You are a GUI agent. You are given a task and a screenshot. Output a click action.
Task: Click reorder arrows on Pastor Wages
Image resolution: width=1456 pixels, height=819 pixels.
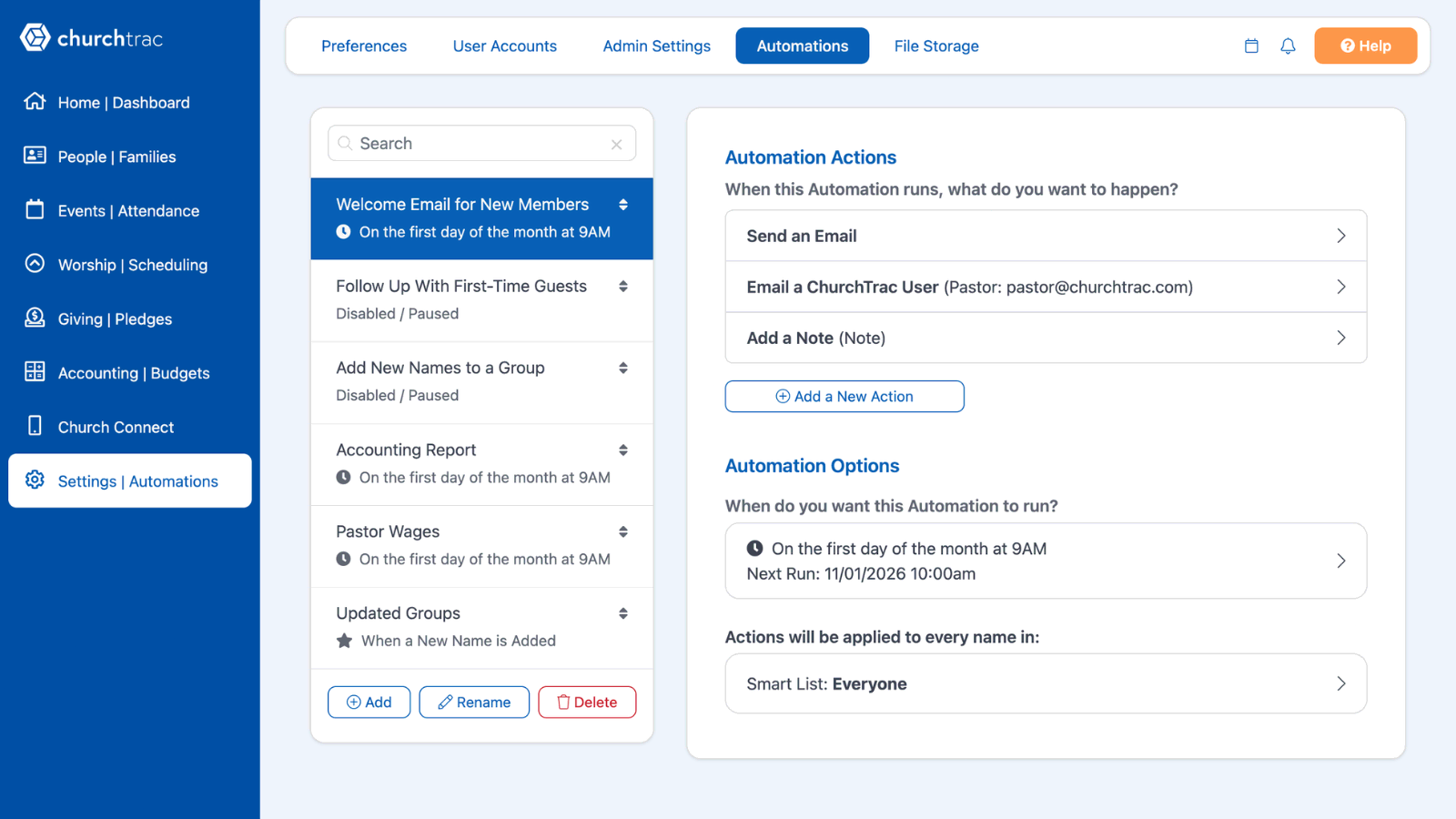click(x=623, y=532)
